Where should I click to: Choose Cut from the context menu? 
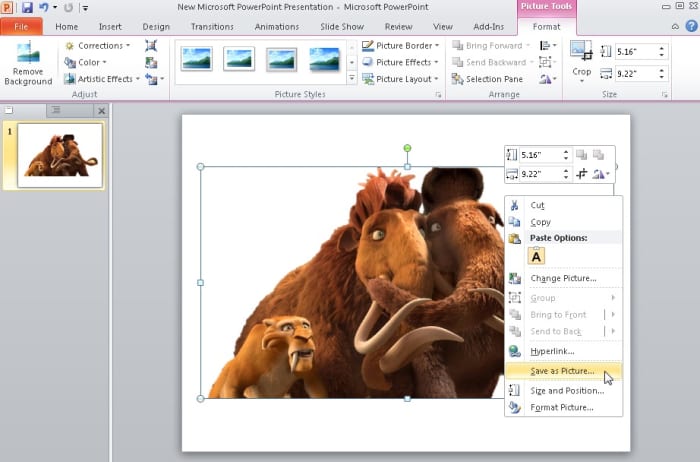pos(563,205)
